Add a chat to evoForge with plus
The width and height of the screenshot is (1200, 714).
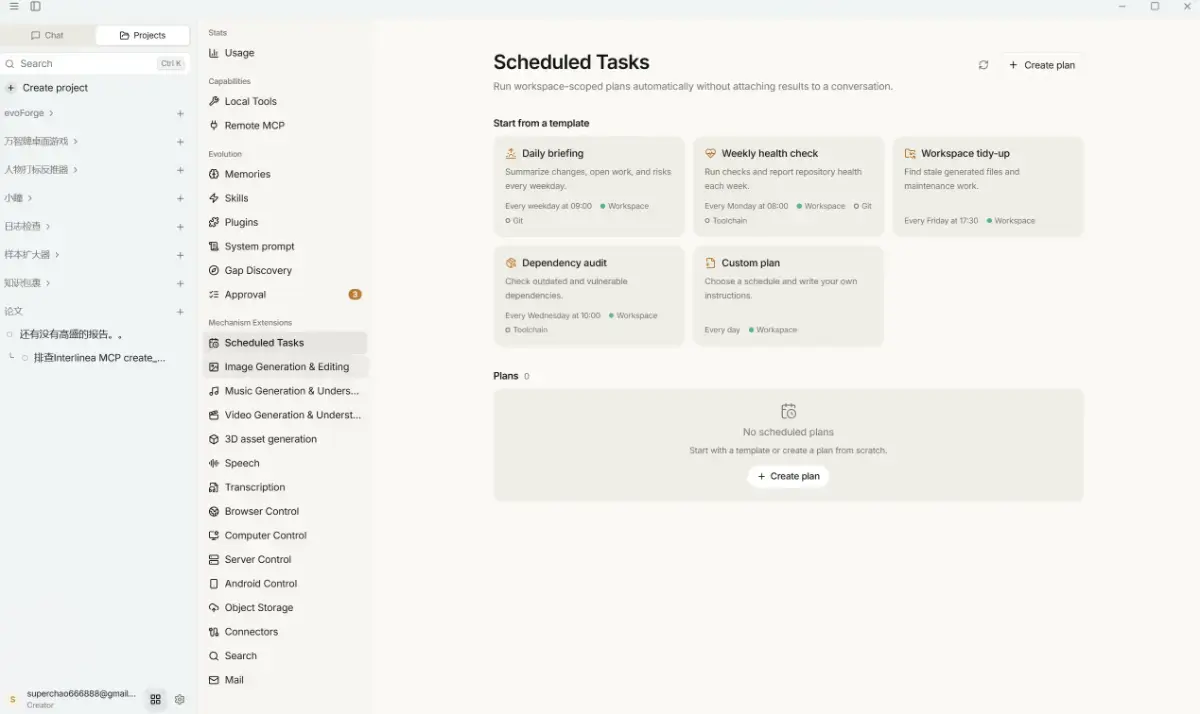(180, 114)
